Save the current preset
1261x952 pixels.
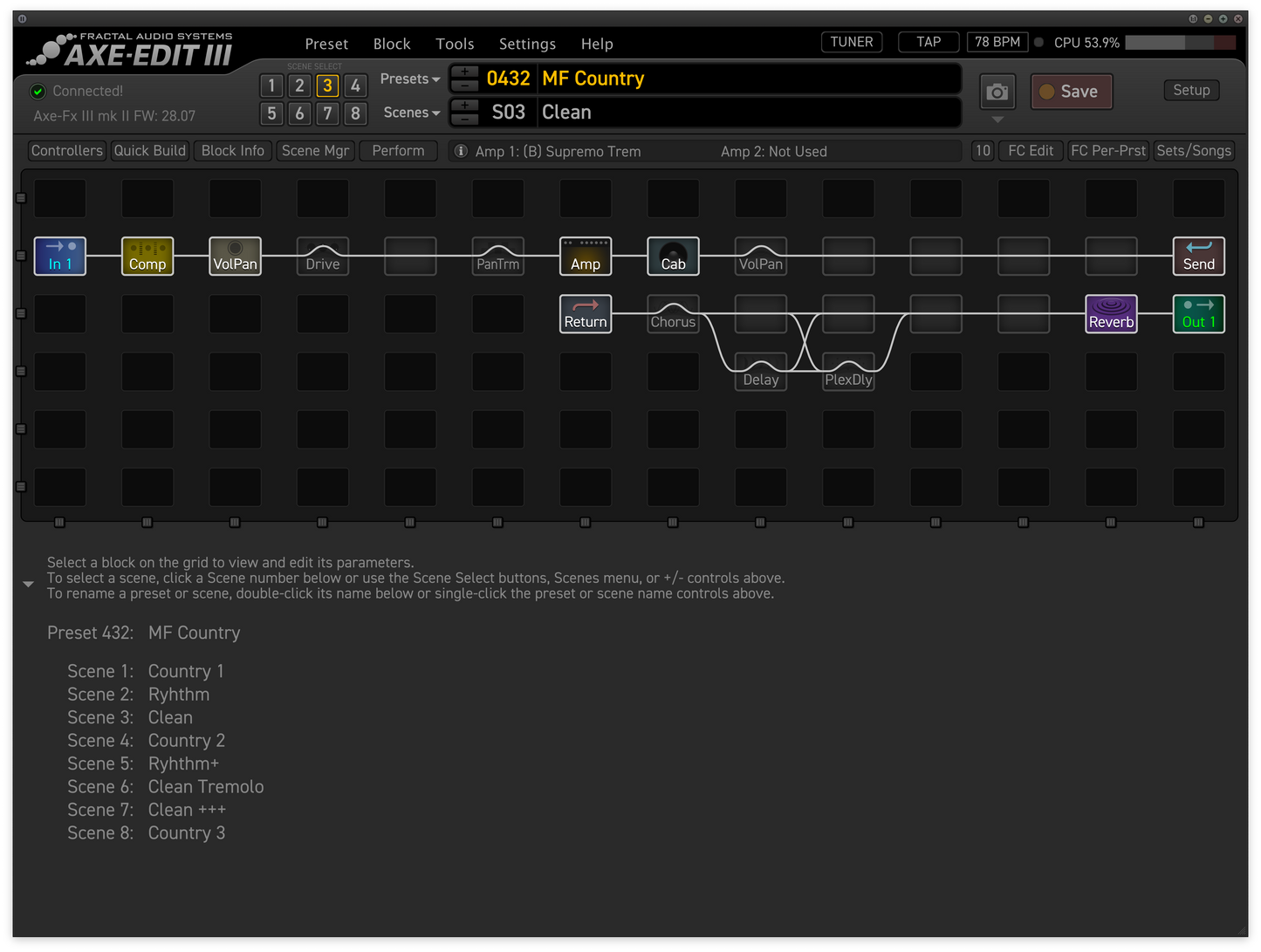point(1072,91)
